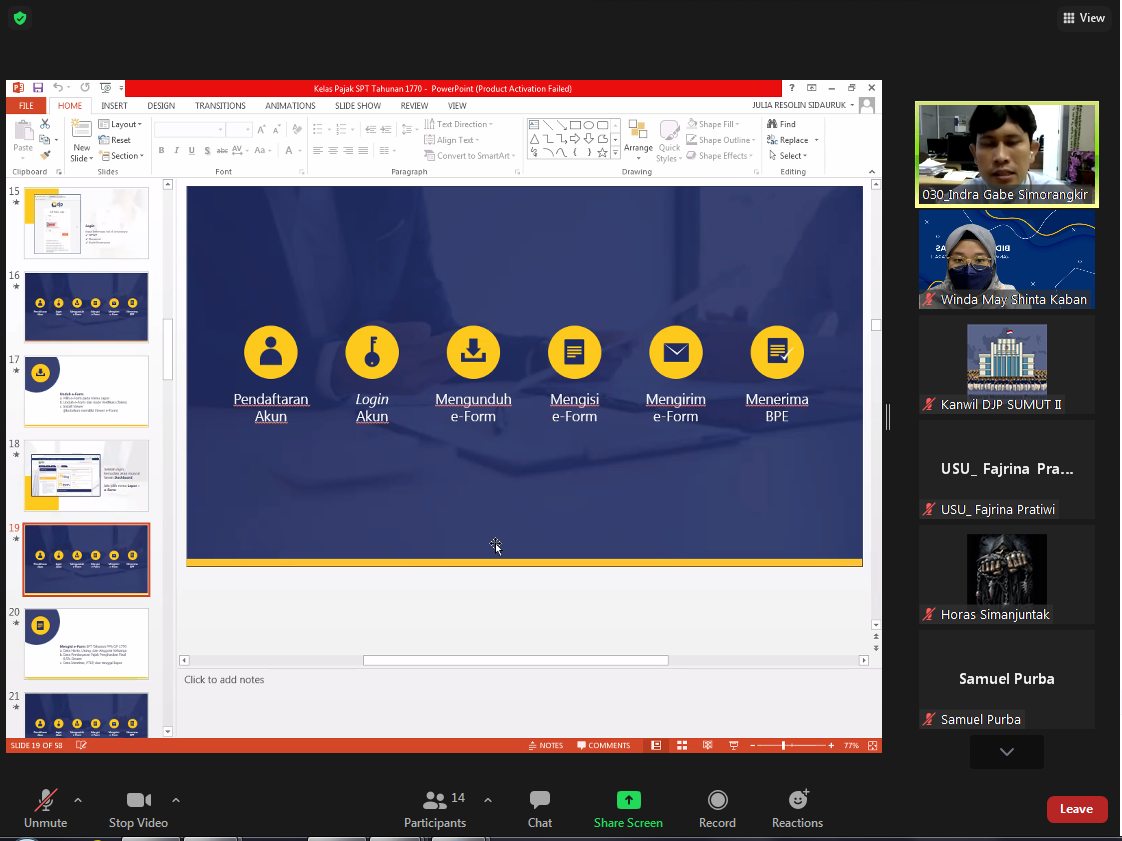Toggle the Notes pane in status bar
The height and width of the screenshot is (841, 1122).
coord(546,745)
